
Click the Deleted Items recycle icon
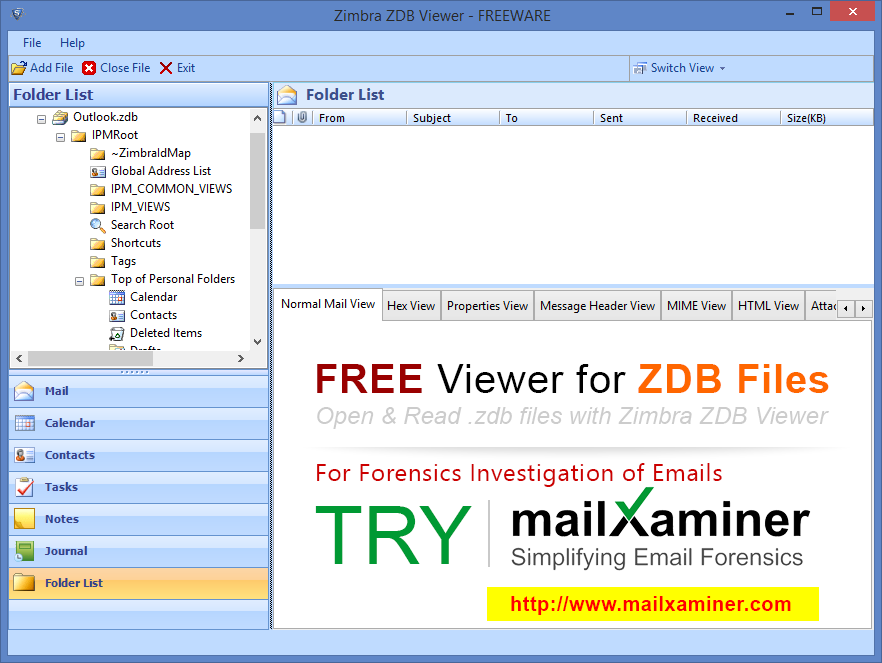point(116,334)
